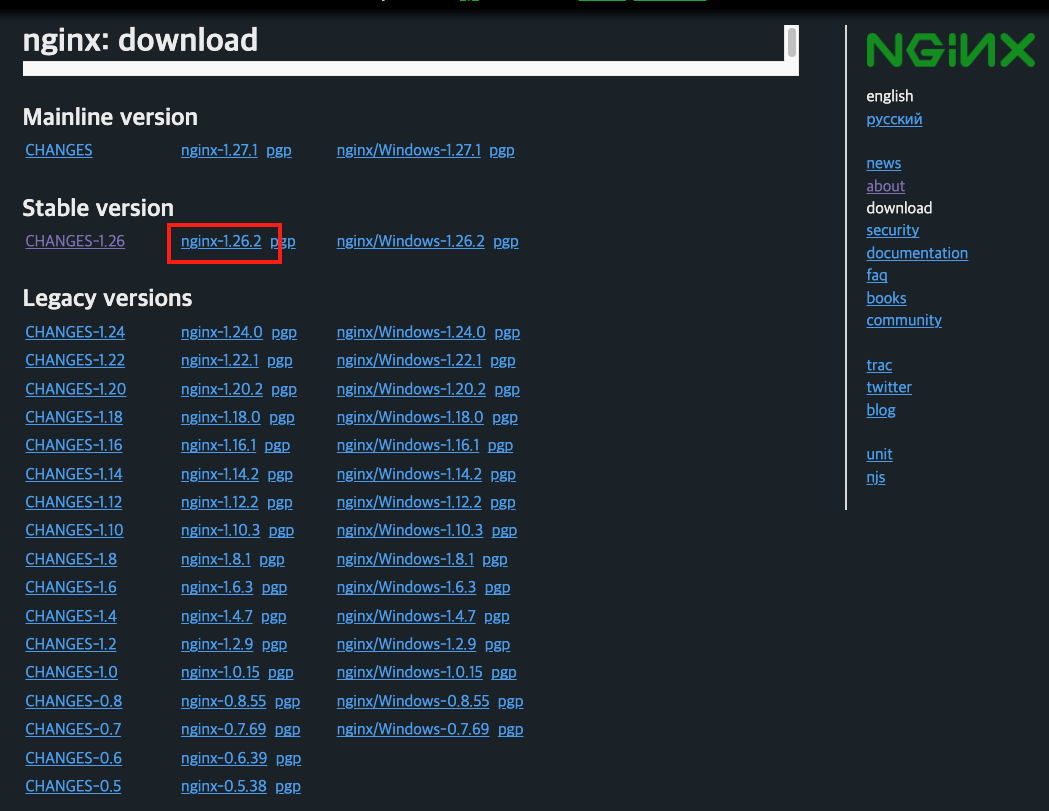Click the header scrollbar thumb

[x=792, y=42]
